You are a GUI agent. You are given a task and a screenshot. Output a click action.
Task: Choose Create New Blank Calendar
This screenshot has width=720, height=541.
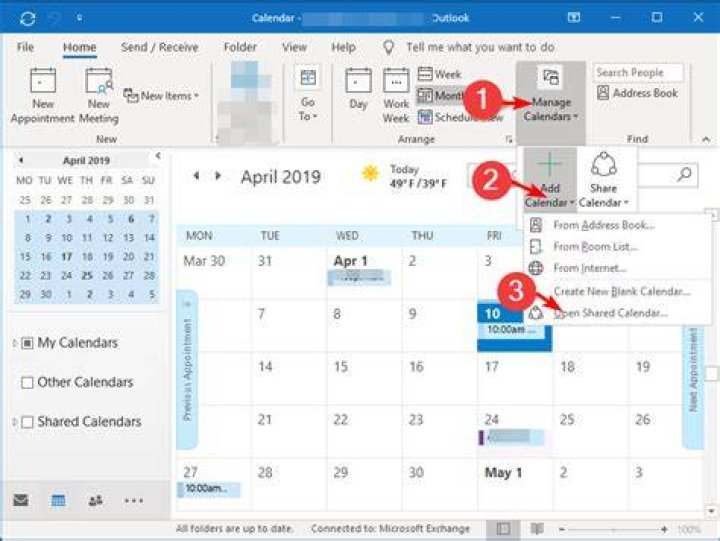pyautogui.click(x=622, y=292)
